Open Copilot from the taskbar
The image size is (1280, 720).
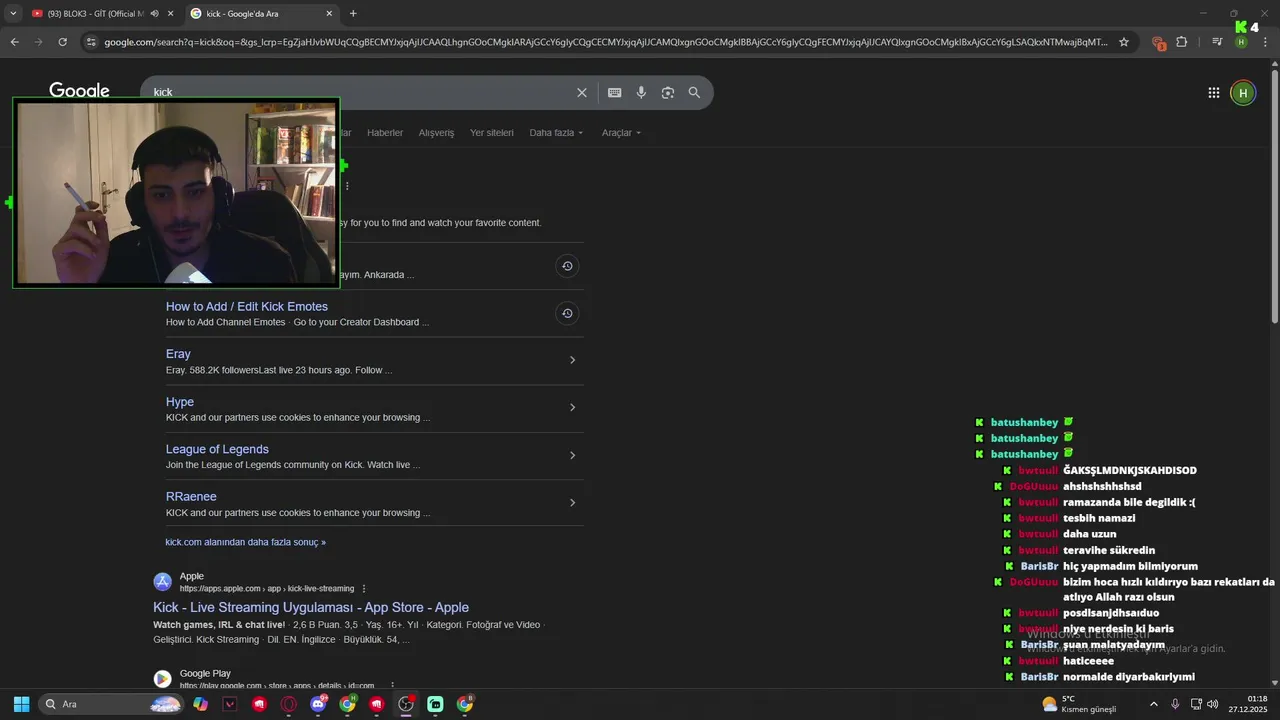coord(201,704)
